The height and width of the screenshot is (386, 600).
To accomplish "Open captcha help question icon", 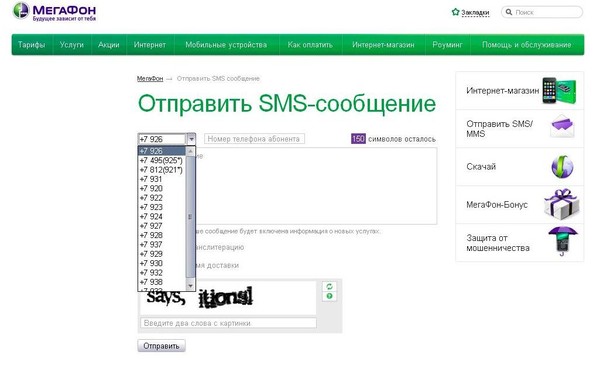I will pos(329,296).
